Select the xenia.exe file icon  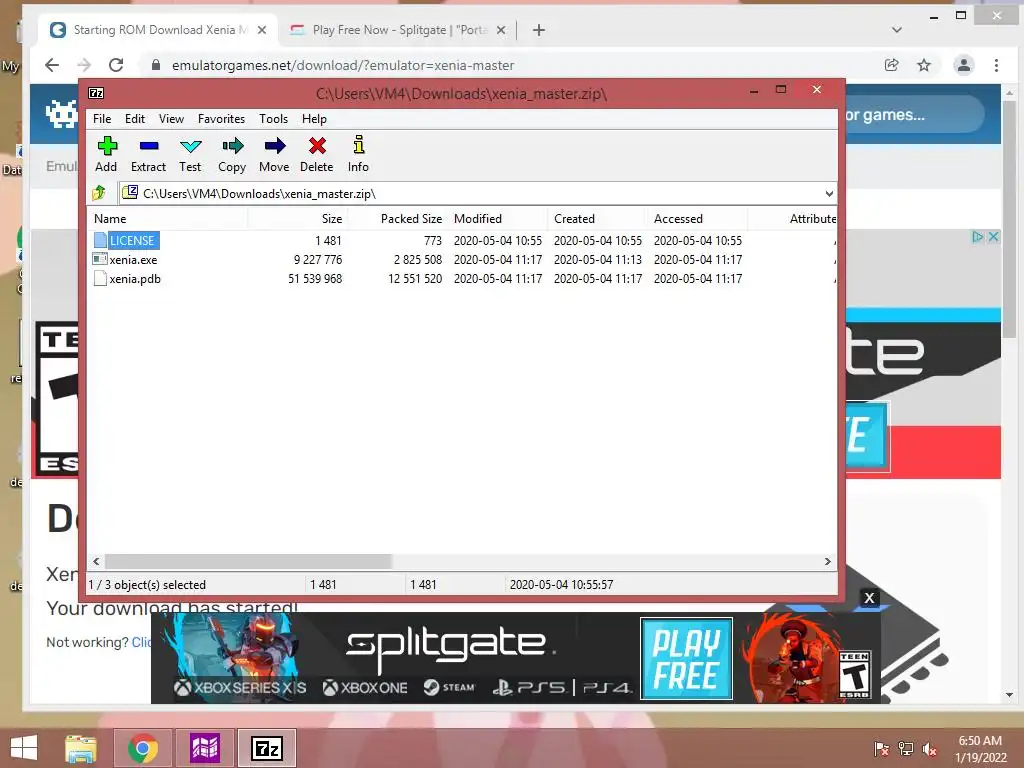tap(100, 259)
